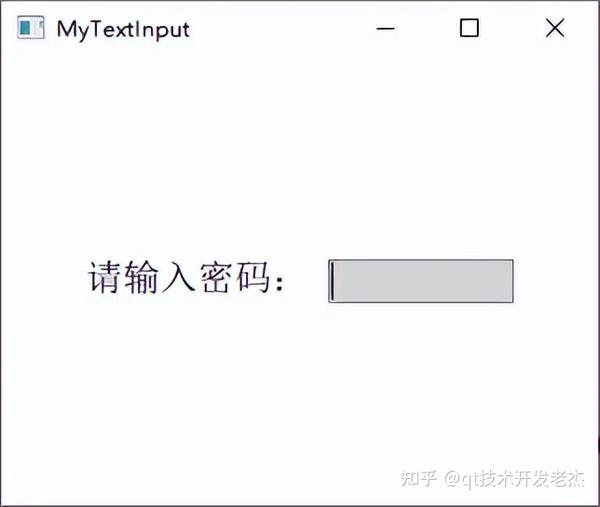Maximize the MyTextInput window
Image resolution: width=600 pixels, height=507 pixels.
469,28
